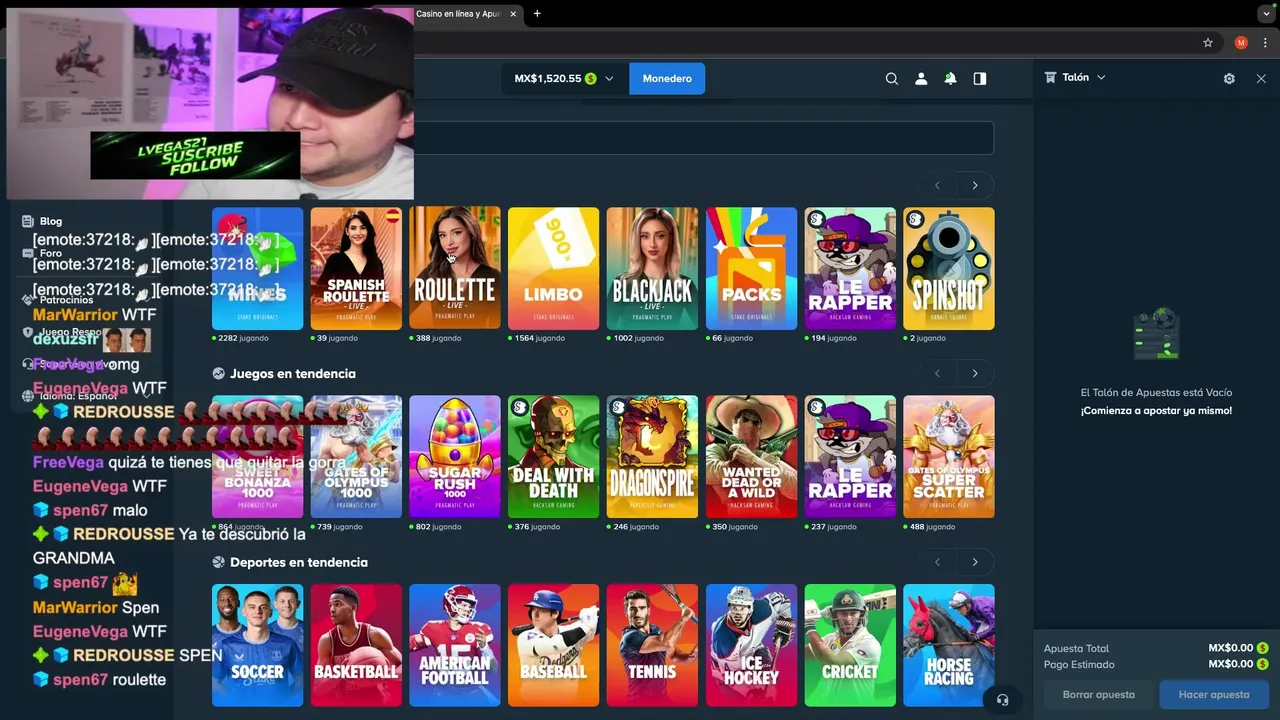The width and height of the screenshot is (1280, 720).
Task: Next arrow for Deportes en tendencia
Action: [x=975, y=562]
